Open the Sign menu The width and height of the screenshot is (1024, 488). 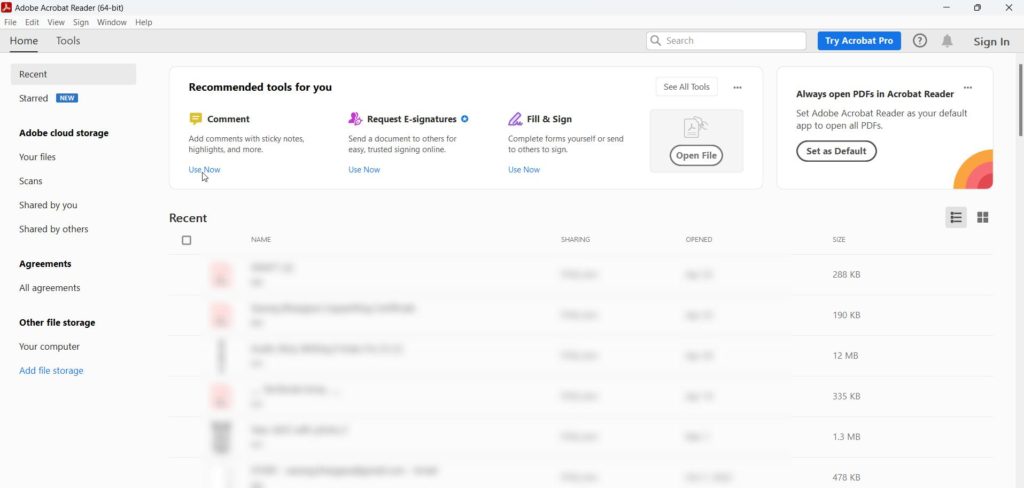[x=81, y=22]
